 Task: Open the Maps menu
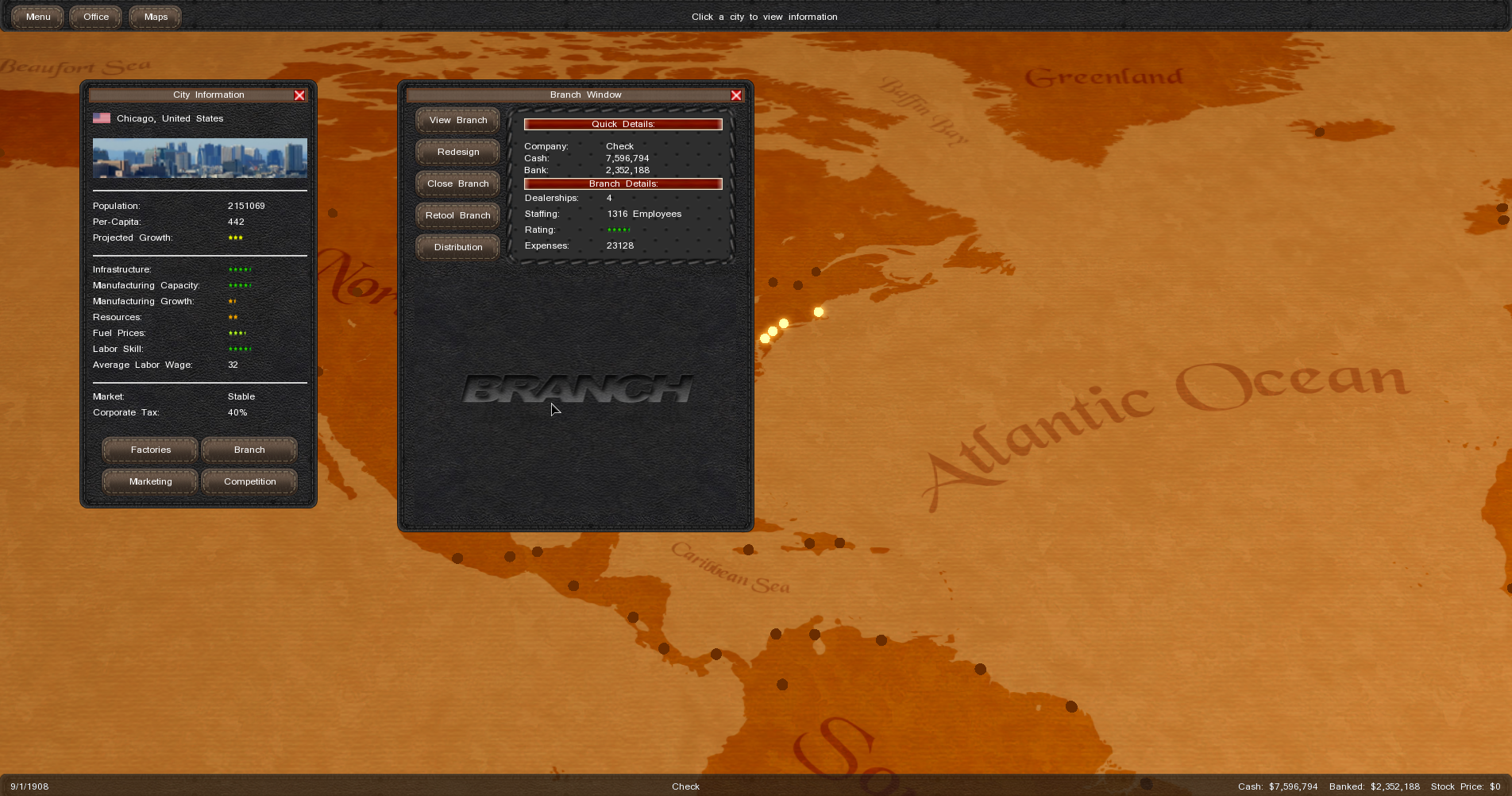(x=156, y=17)
